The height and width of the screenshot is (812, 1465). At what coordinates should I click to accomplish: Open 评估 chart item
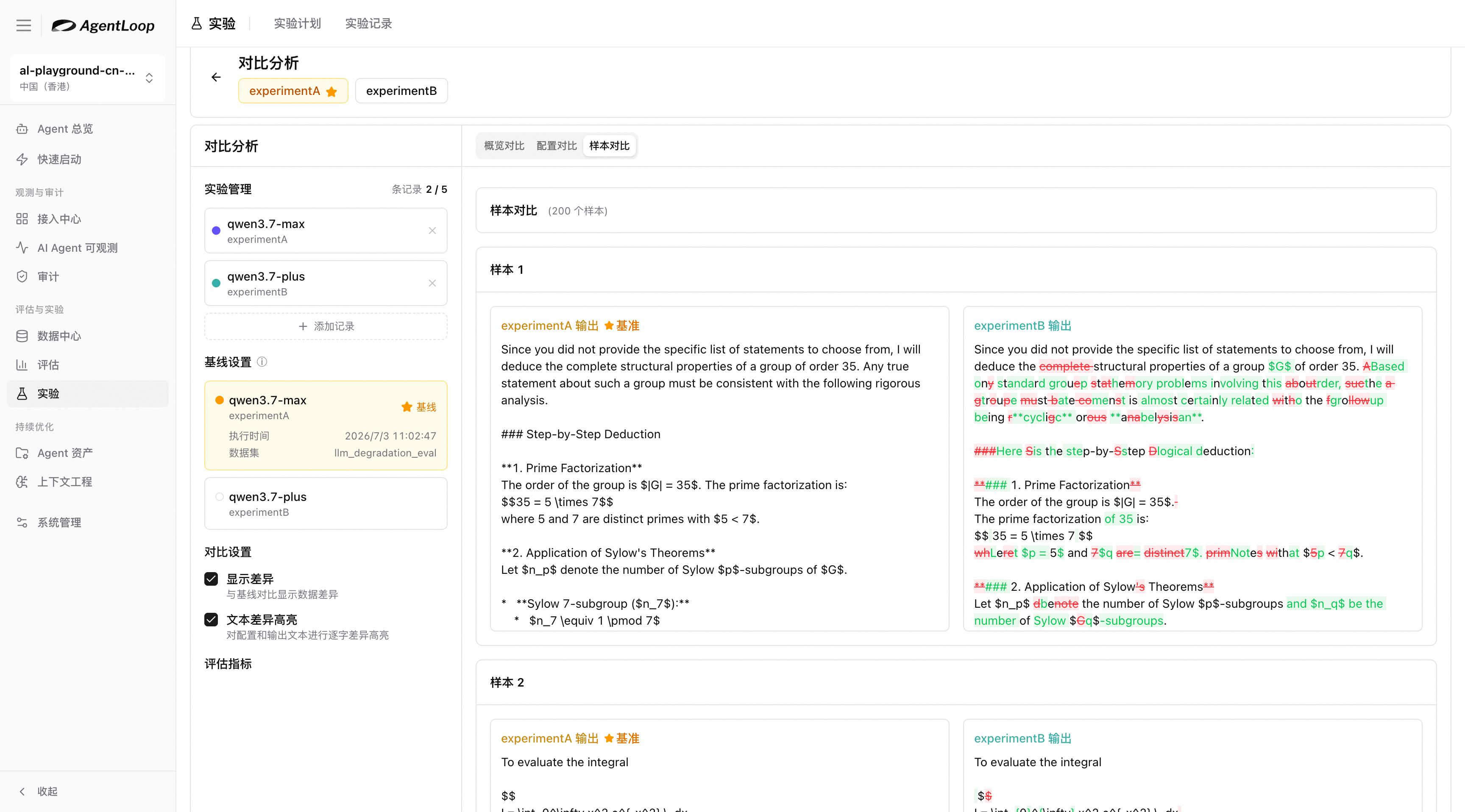pyautogui.click(x=88, y=365)
